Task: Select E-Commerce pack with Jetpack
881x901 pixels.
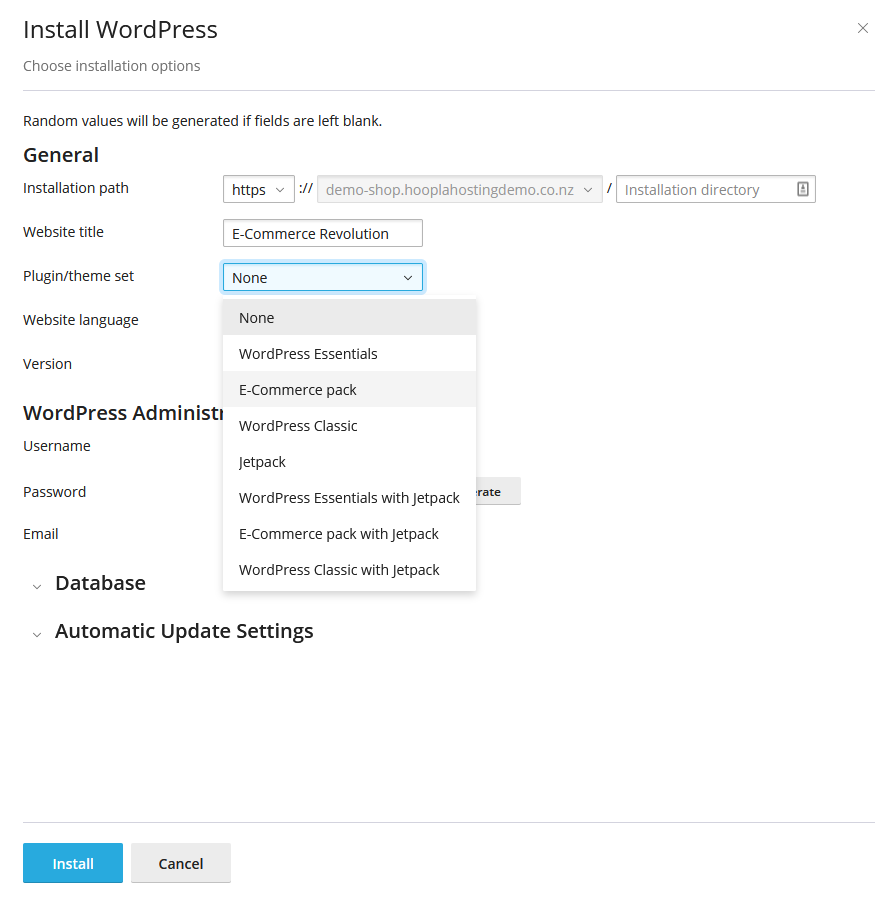Action: (x=339, y=534)
